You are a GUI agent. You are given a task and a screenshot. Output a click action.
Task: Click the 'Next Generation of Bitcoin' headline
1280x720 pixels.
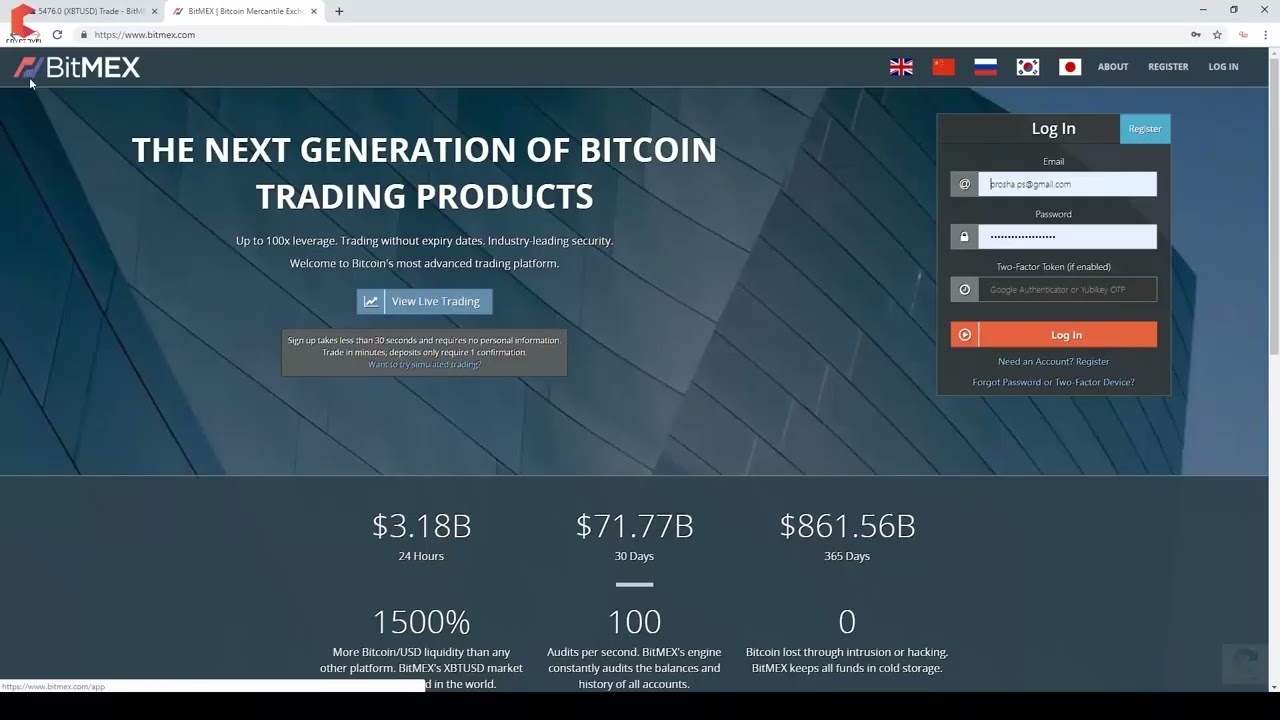click(424, 173)
